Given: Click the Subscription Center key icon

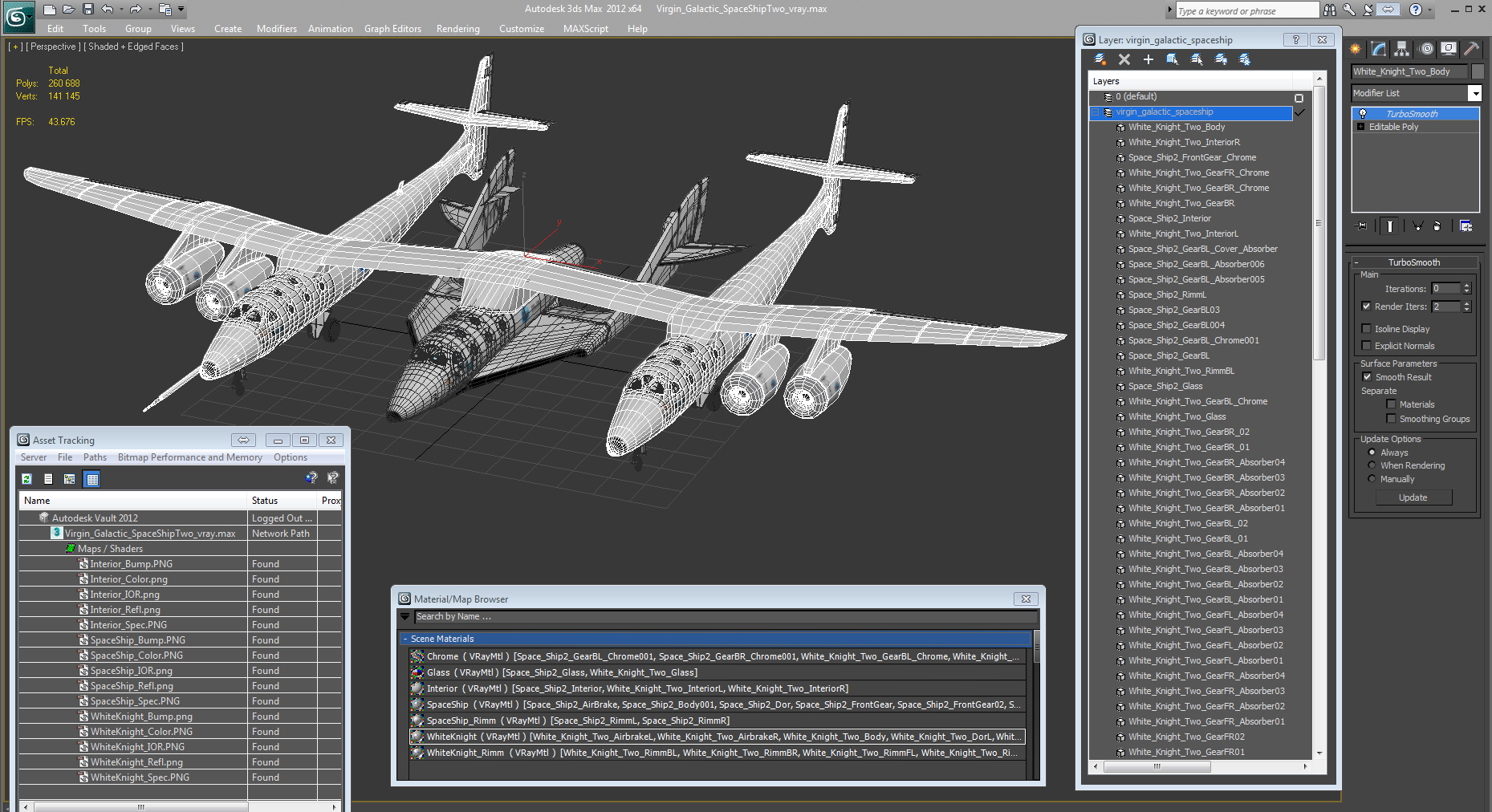Looking at the screenshot, I should pos(1349,10).
